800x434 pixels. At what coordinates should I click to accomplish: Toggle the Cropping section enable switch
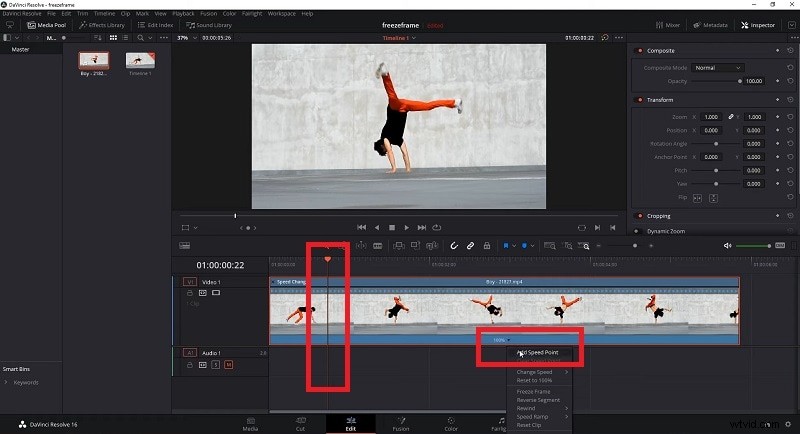639,216
